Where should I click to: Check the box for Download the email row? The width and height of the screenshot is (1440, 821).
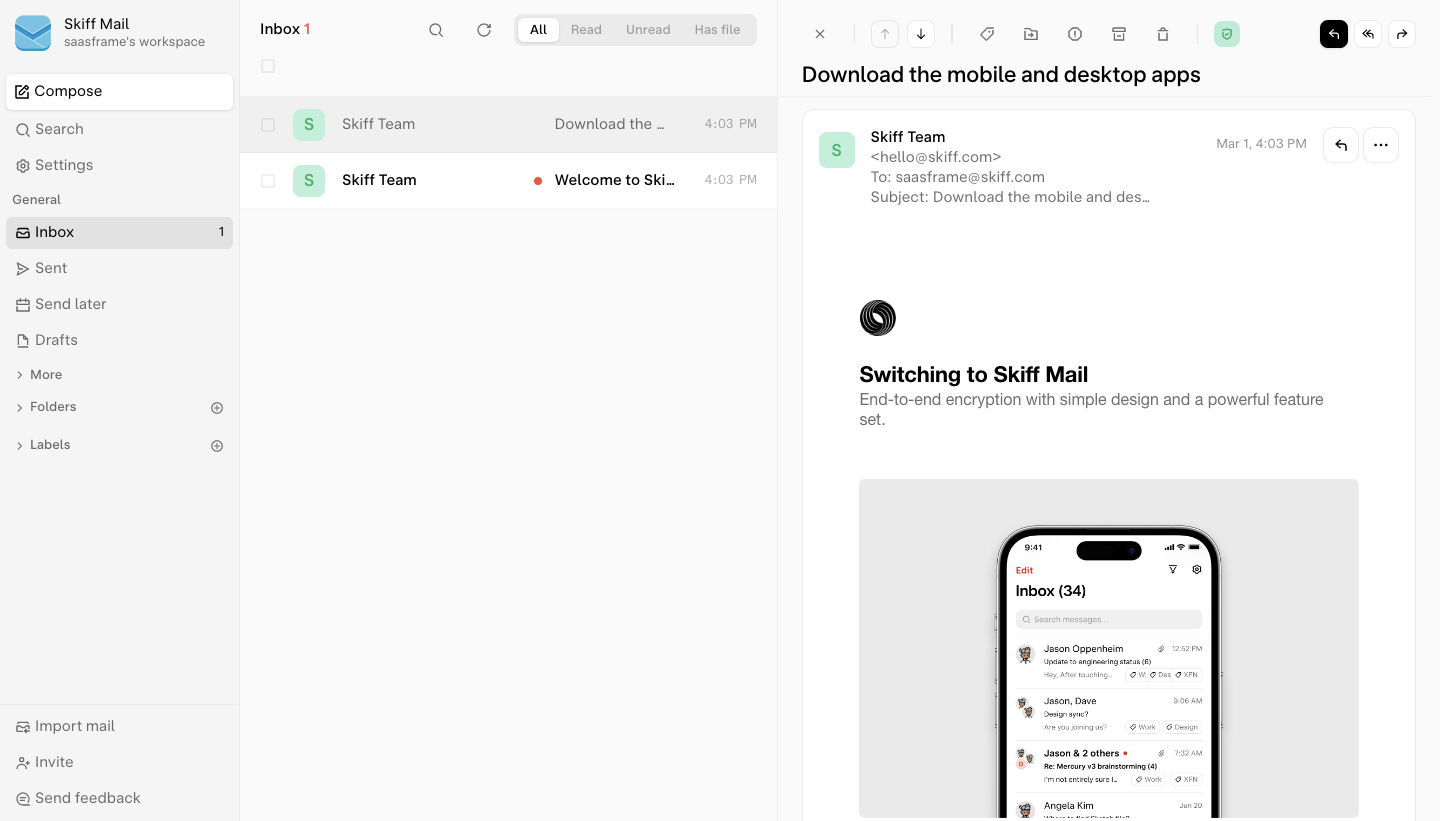pos(268,125)
